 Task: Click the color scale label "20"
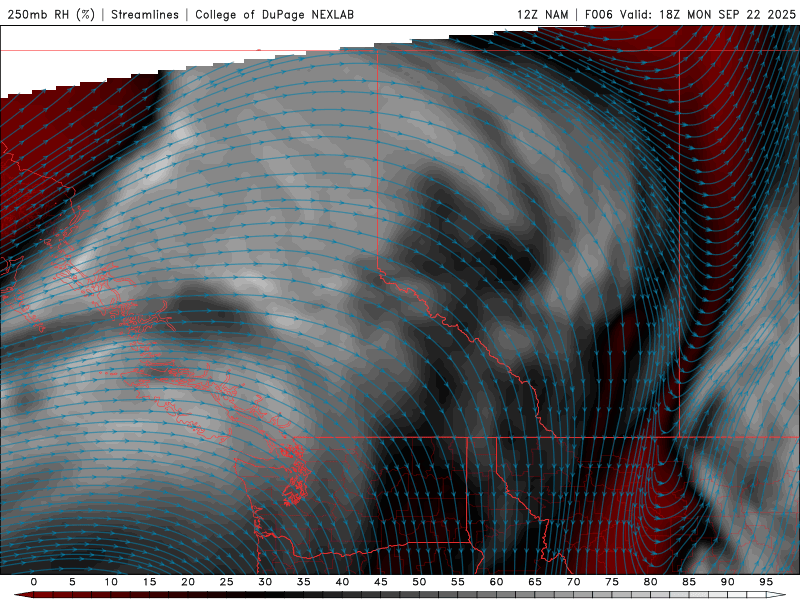(188, 582)
